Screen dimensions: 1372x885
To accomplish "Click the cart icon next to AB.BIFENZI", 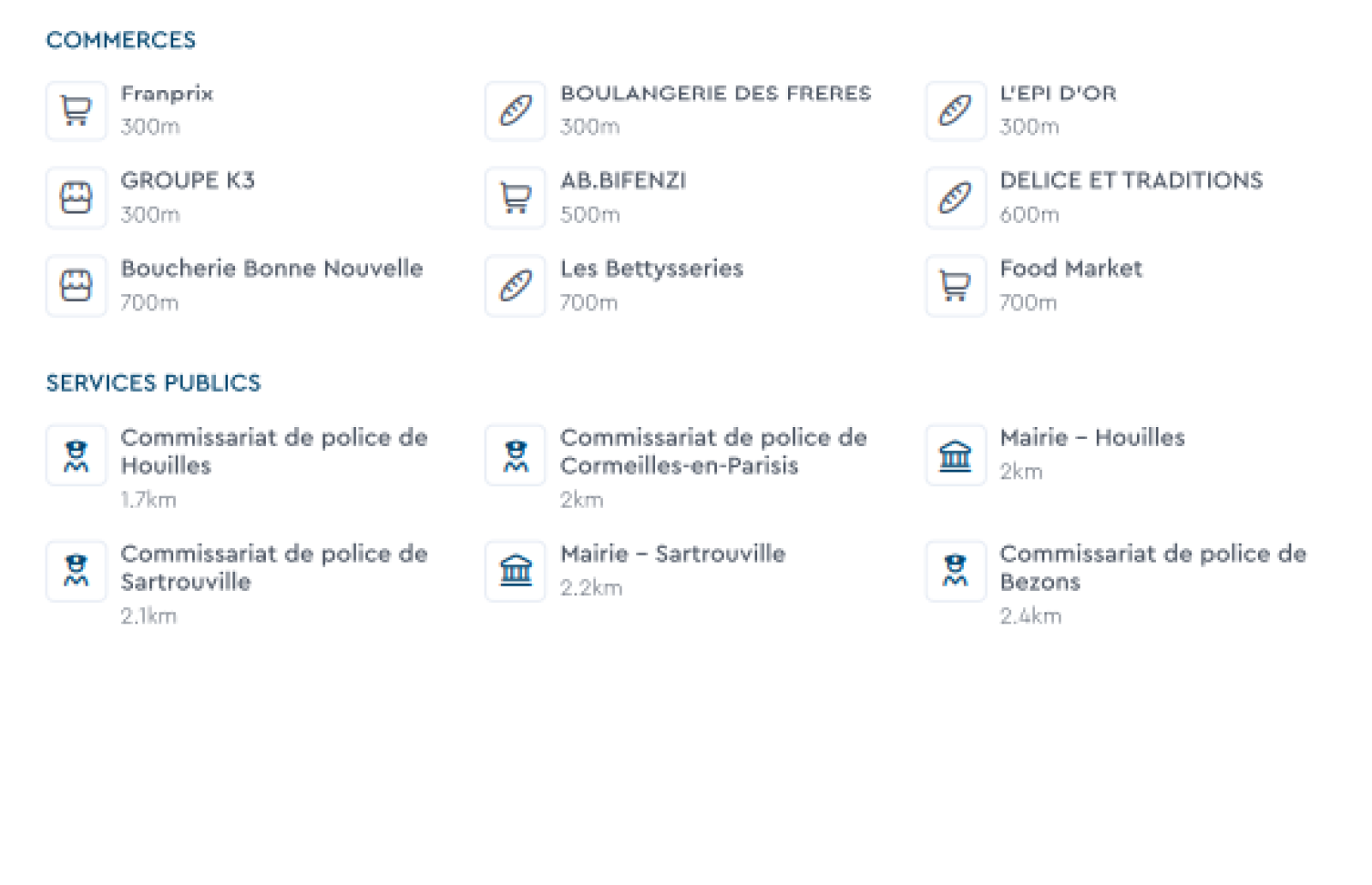I will 515,198.
